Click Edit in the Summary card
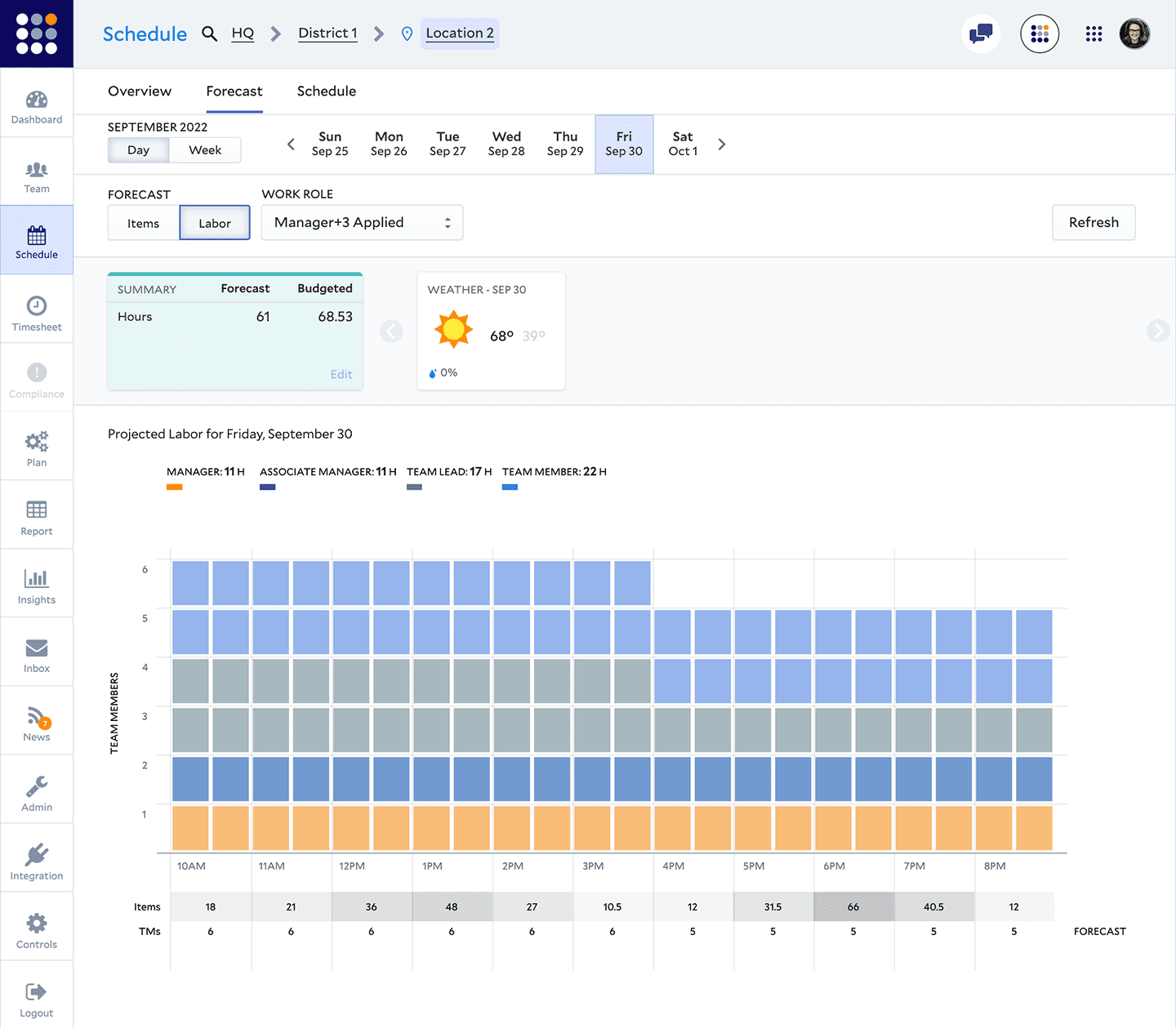Viewport: 1176px width, 1028px height. click(341, 374)
